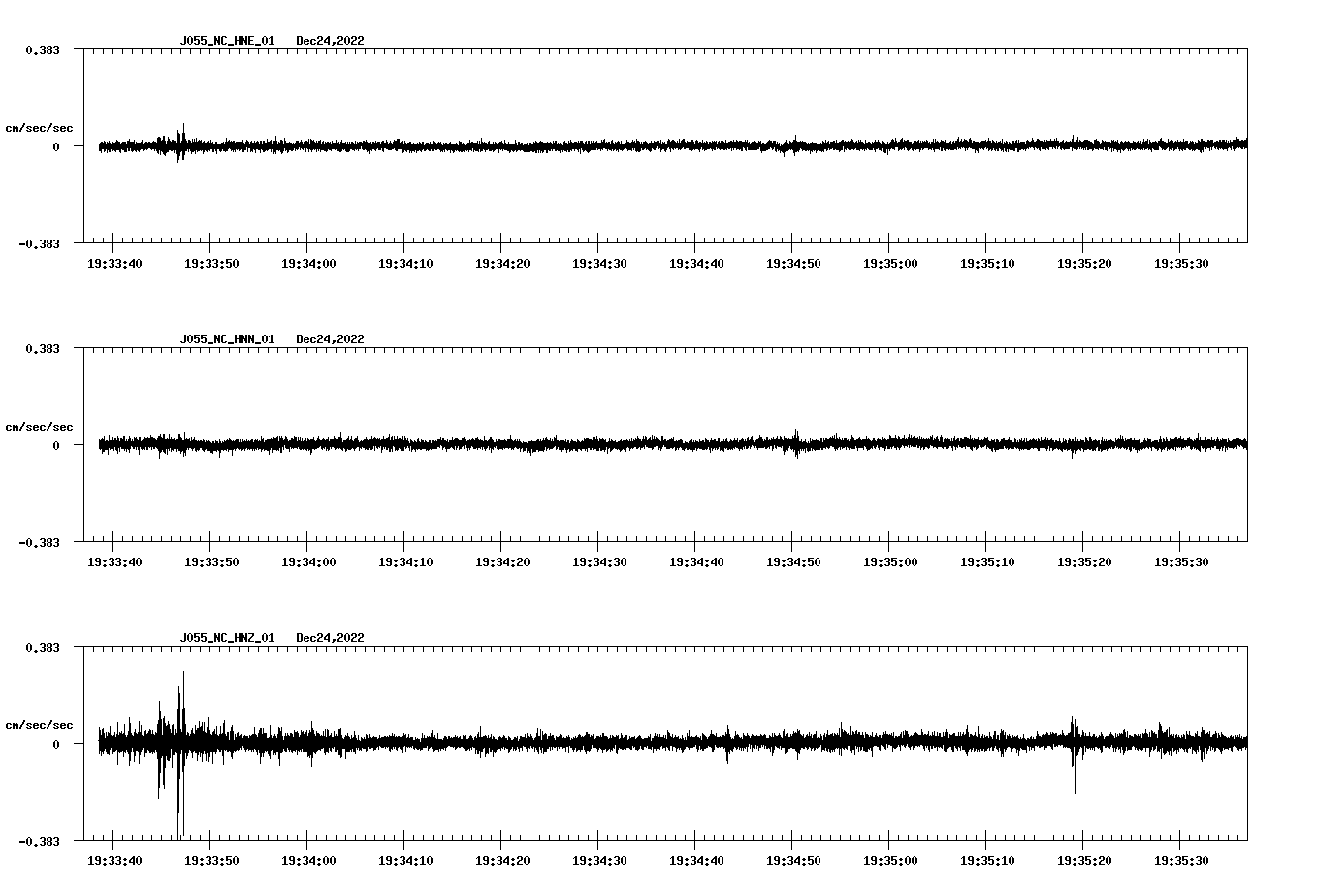This screenshot has width=1317, height=896.
Task: Click the cm/sec/sec unit label on bottom plot
Action: tap(40, 723)
